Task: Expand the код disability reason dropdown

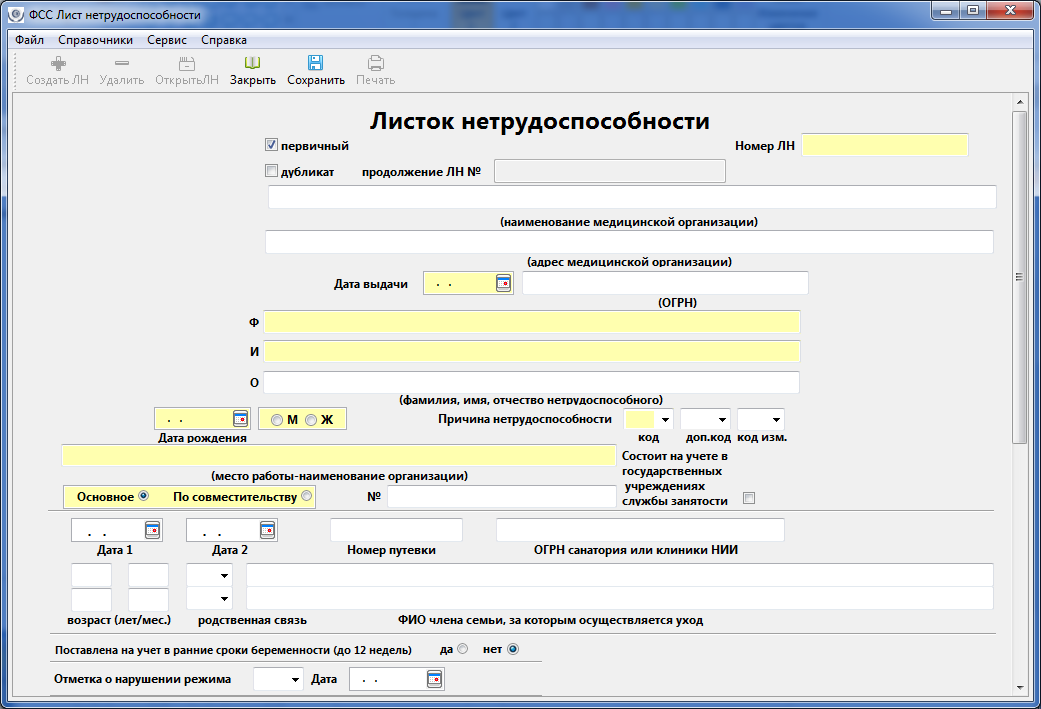Action: tap(665, 420)
